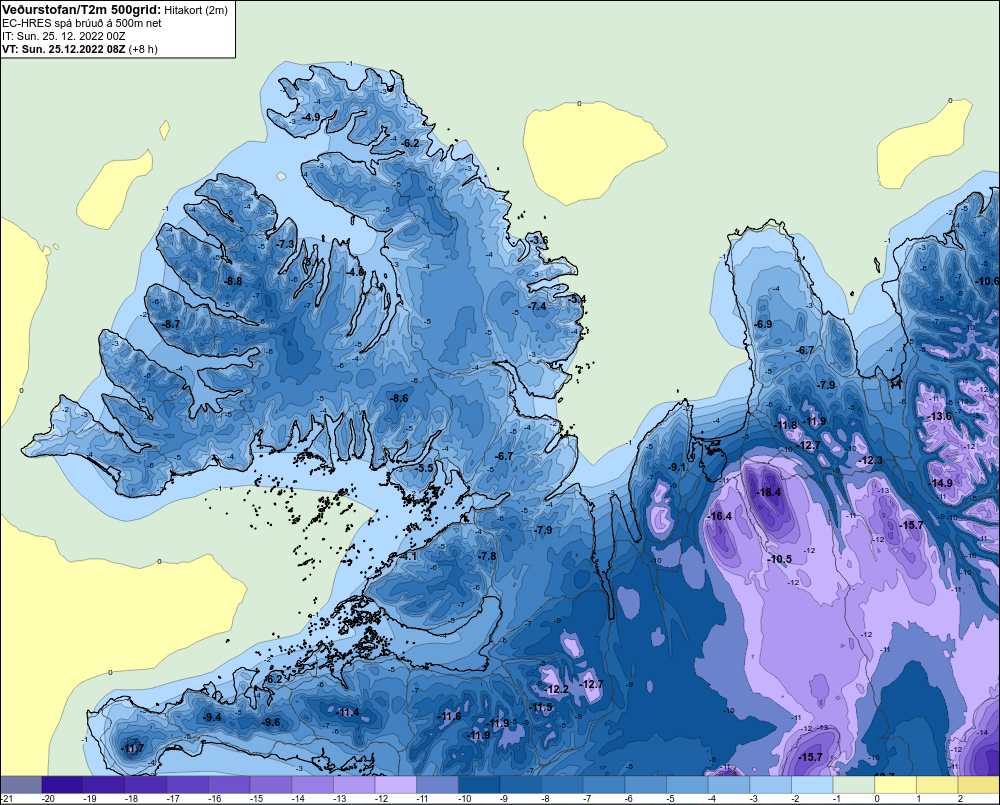Click the -4.1 temperature value
Viewport: 1000px width, 805px height.
point(408,557)
